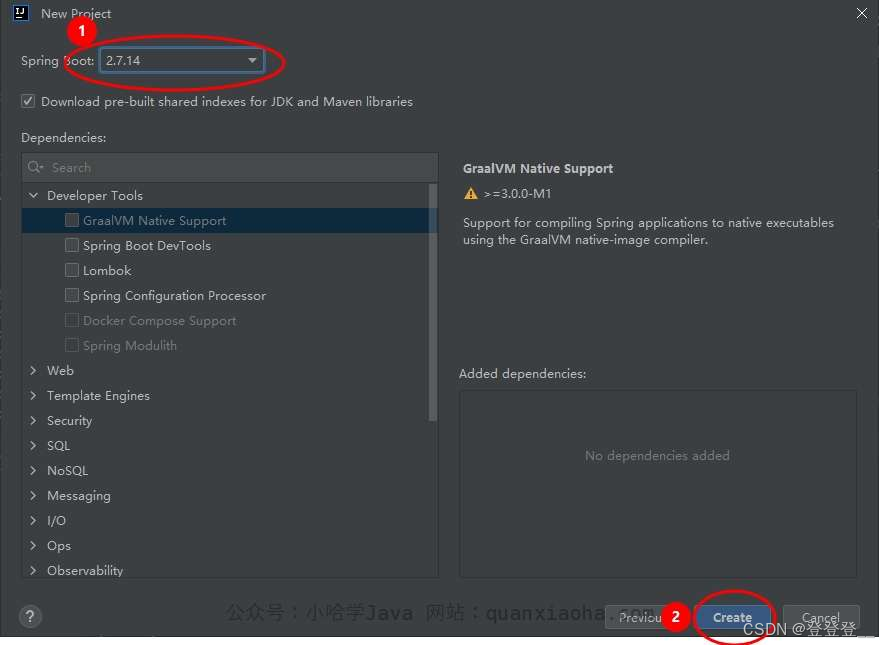Click the Create button
The height and width of the screenshot is (645, 879).
(733, 617)
